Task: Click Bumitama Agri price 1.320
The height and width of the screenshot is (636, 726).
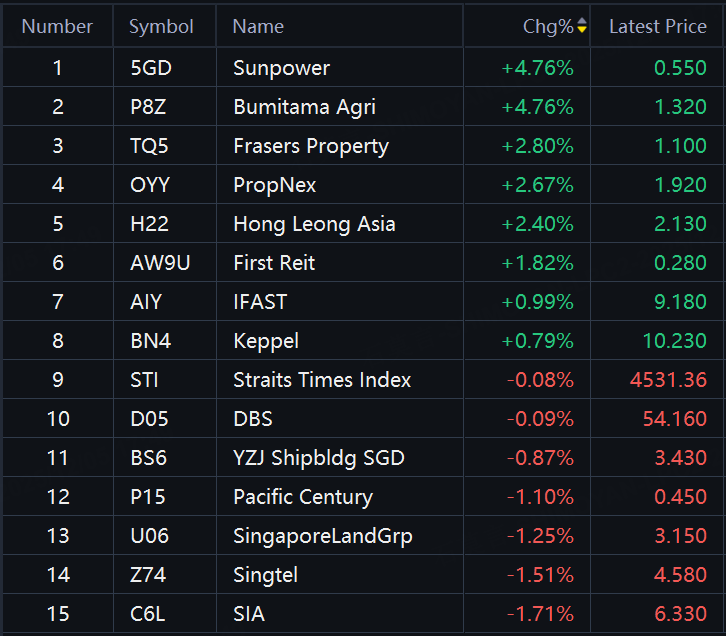Action: [680, 107]
